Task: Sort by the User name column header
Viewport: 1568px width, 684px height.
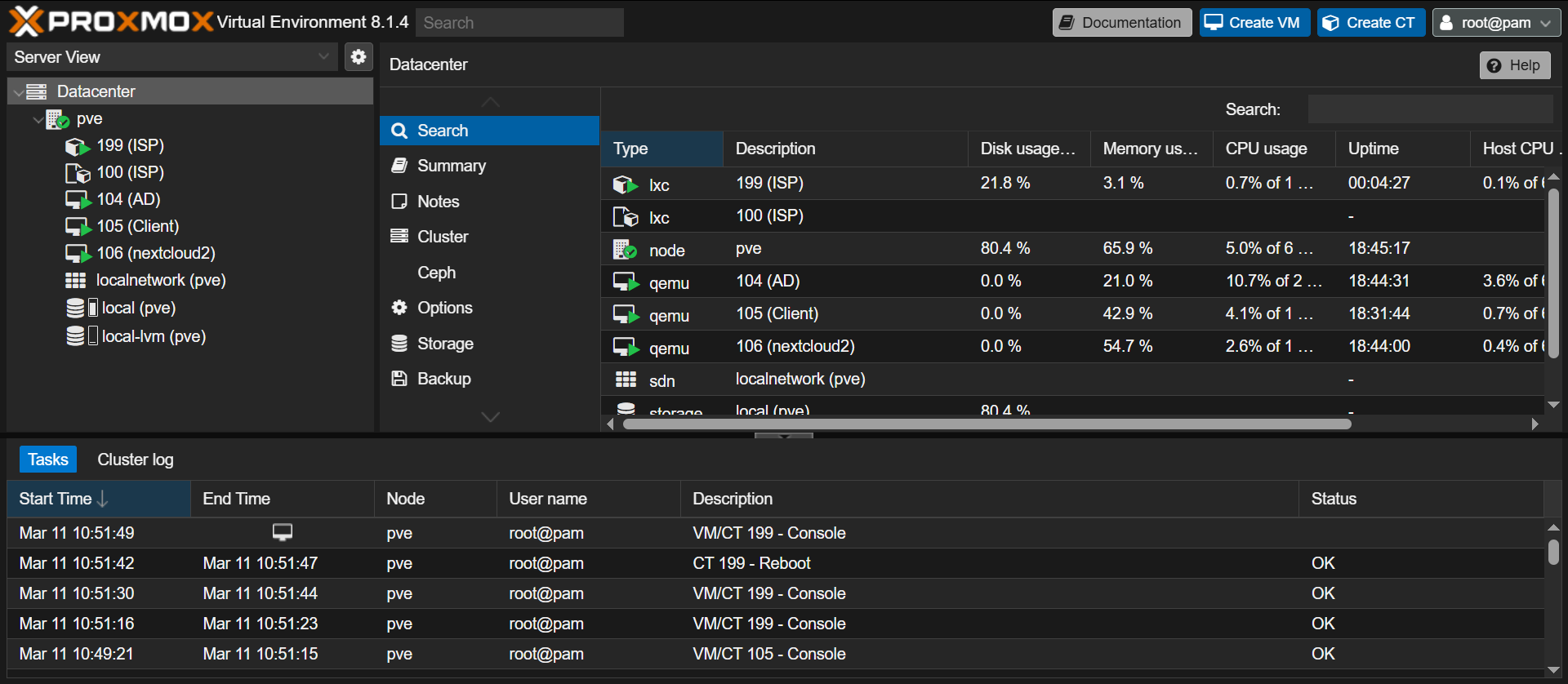Action: tap(589, 499)
